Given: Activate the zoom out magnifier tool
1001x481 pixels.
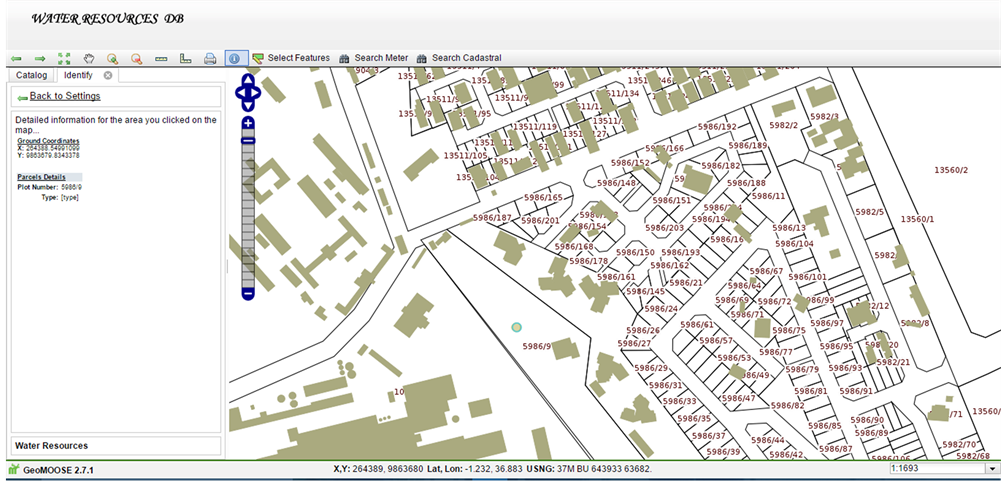Looking at the screenshot, I should click(x=137, y=59).
